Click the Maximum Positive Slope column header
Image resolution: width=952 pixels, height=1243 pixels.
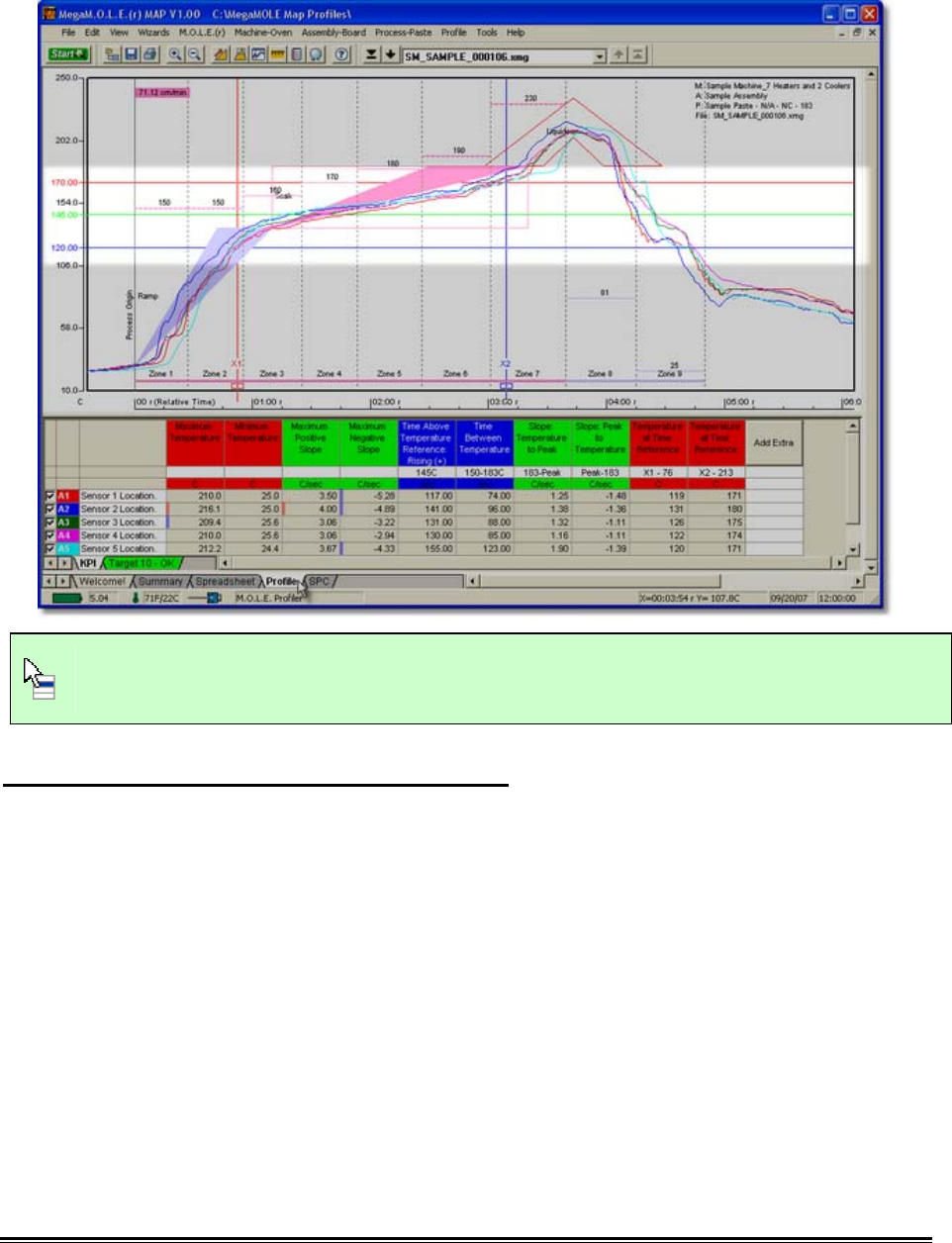[x=311, y=442]
